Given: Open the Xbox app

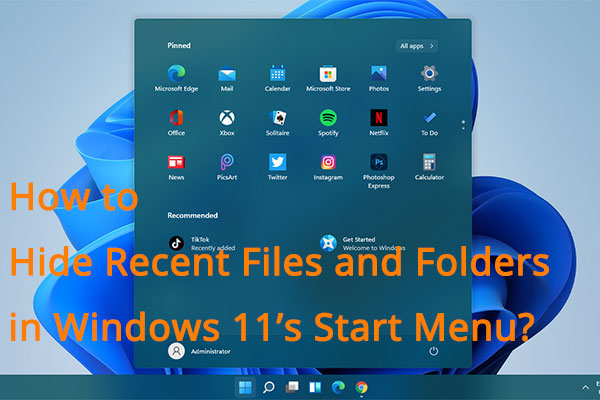Looking at the screenshot, I should pos(227,122).
